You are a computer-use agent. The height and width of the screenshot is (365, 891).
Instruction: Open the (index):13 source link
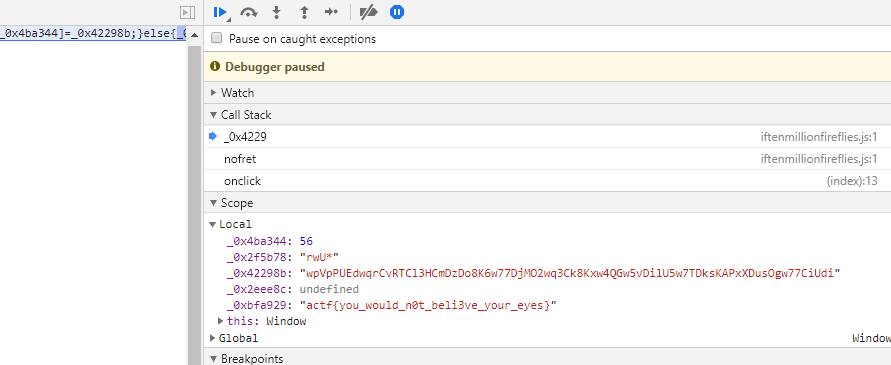click(852, 181)
